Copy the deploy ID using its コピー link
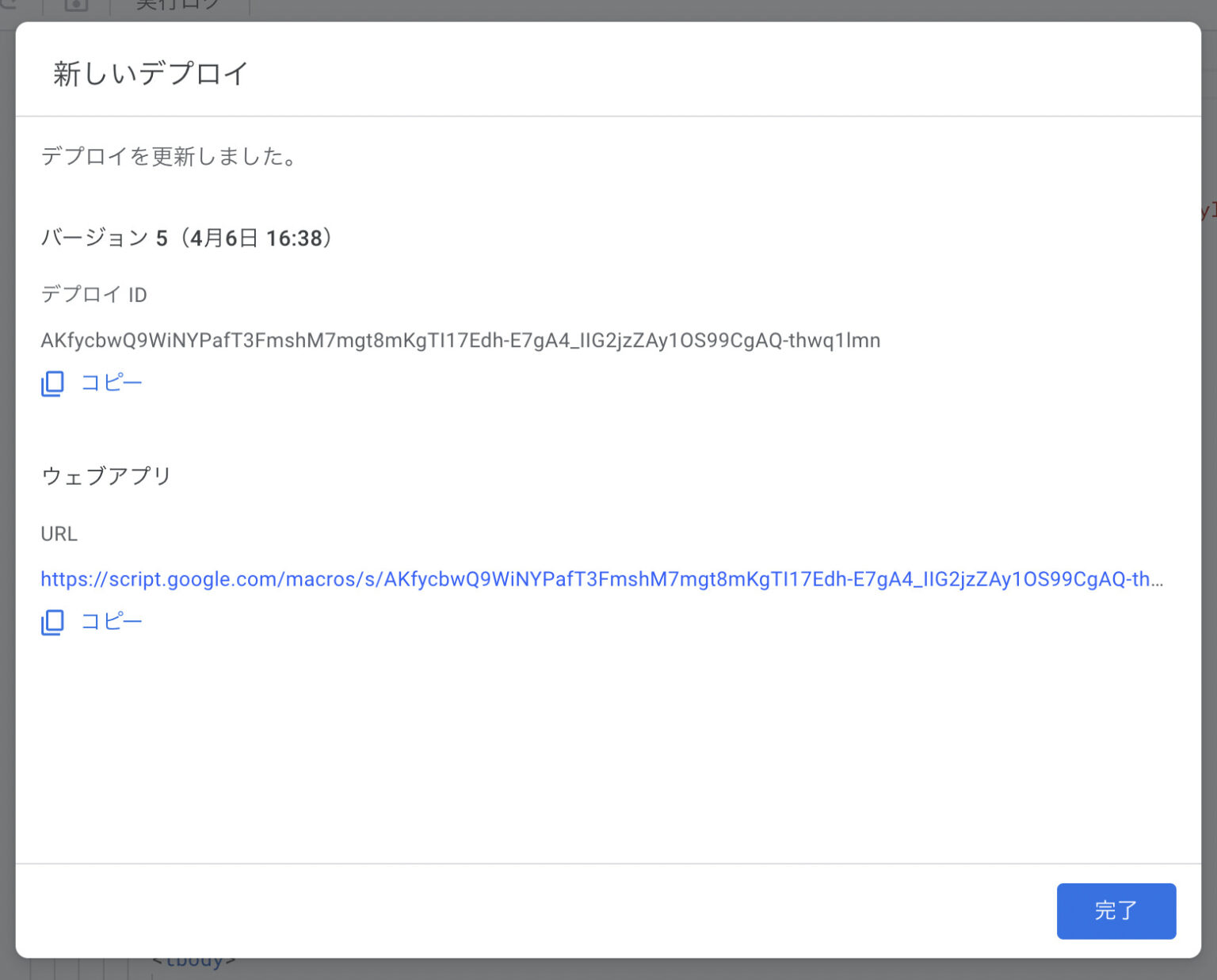Image resolution: width=1217 pixels, height=980 pixels. point(111,383)
